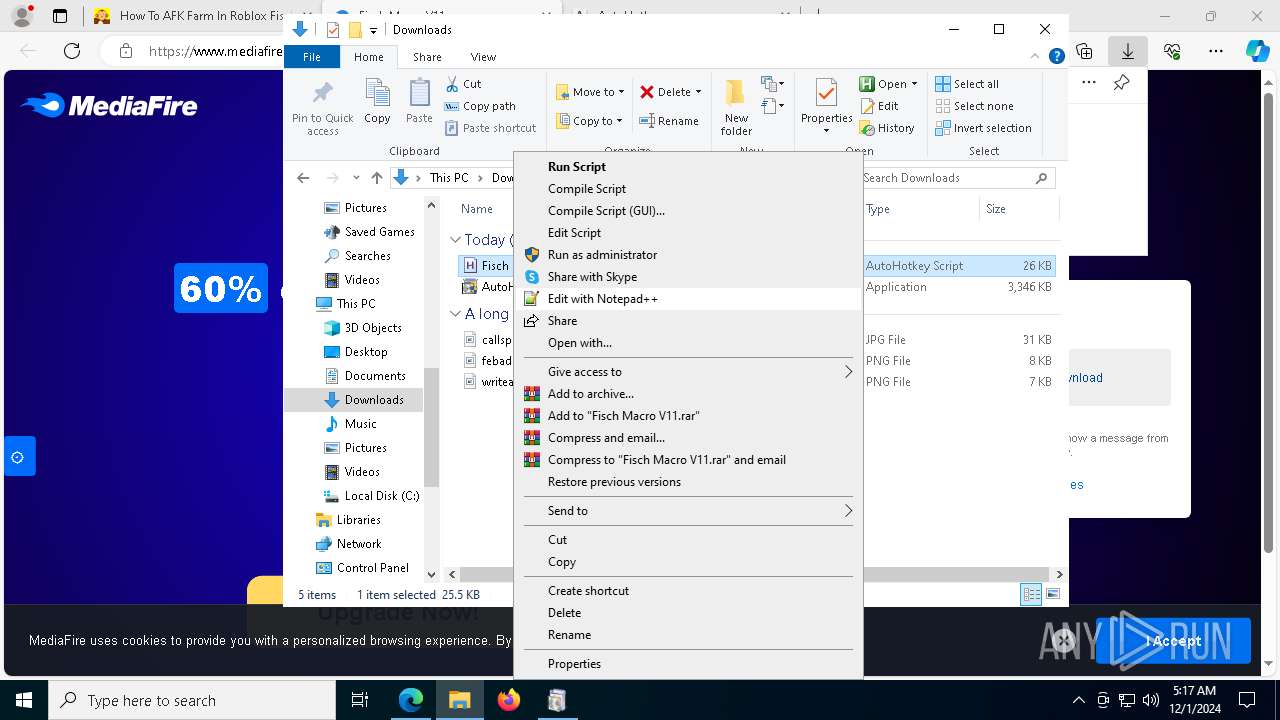Expand the Delete dropdown arrow
The image size is (1280, 720).
click(698, 92)
